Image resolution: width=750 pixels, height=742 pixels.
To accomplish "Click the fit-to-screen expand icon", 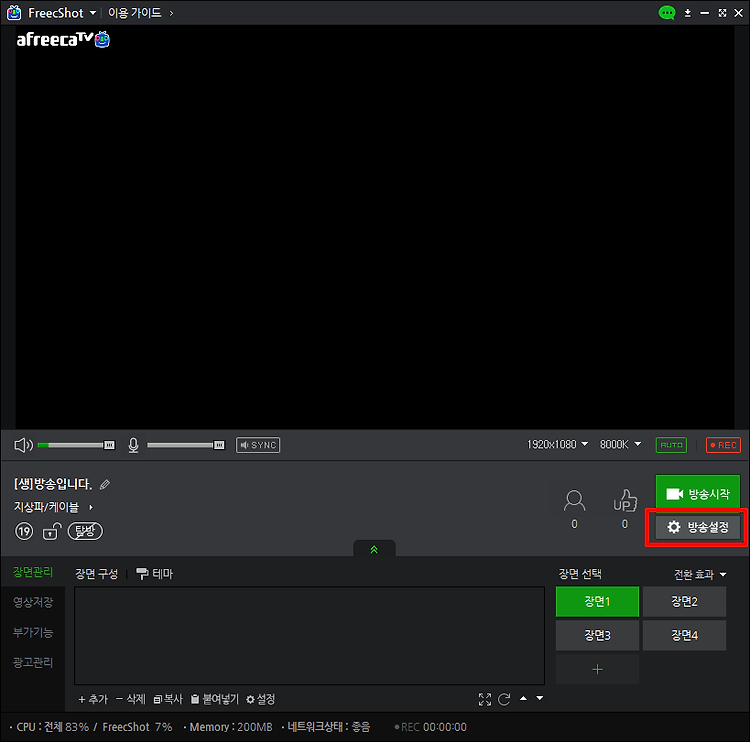I will [485, 699].
